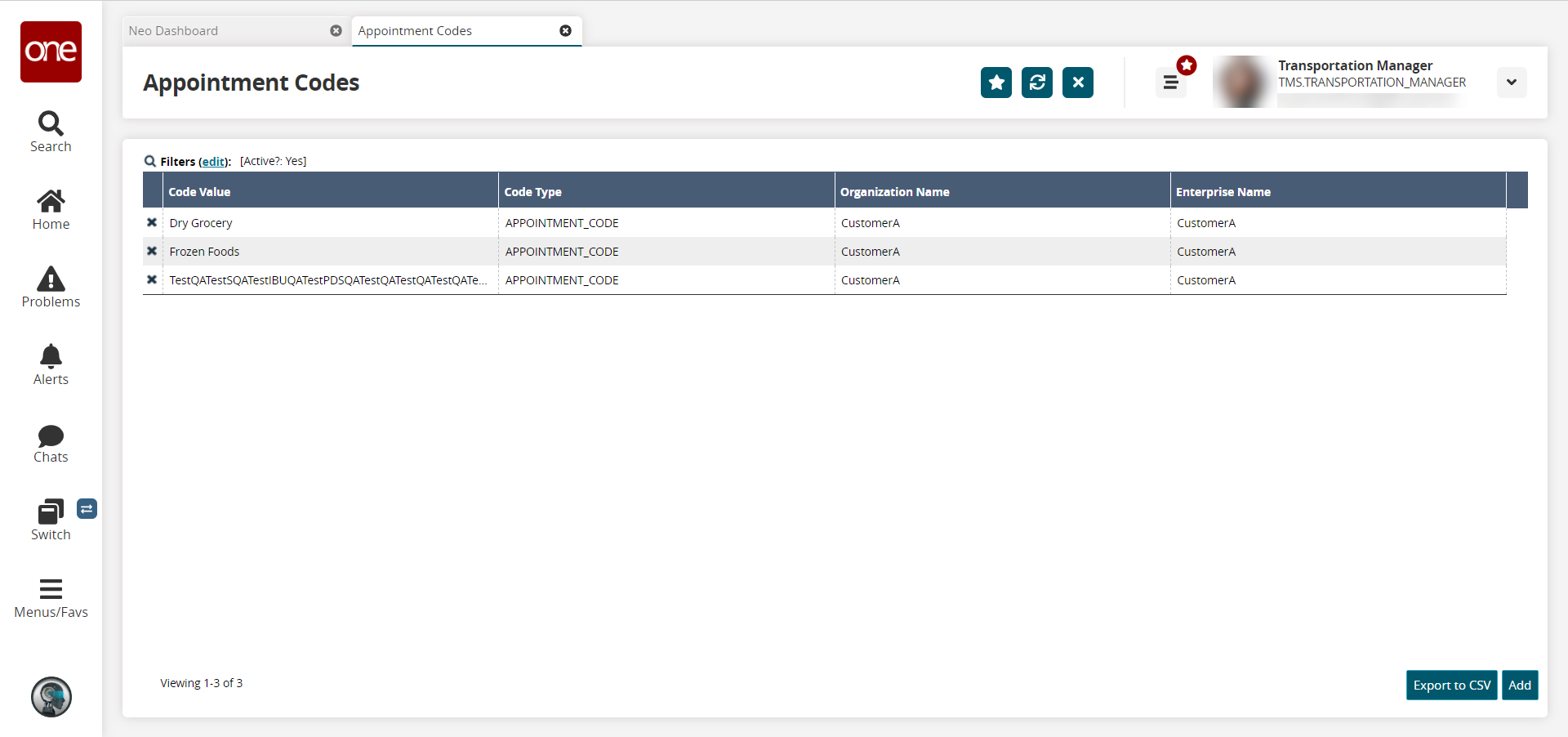
Task: Delete the Dry Grocery row
Action: [x=152, y=222]
